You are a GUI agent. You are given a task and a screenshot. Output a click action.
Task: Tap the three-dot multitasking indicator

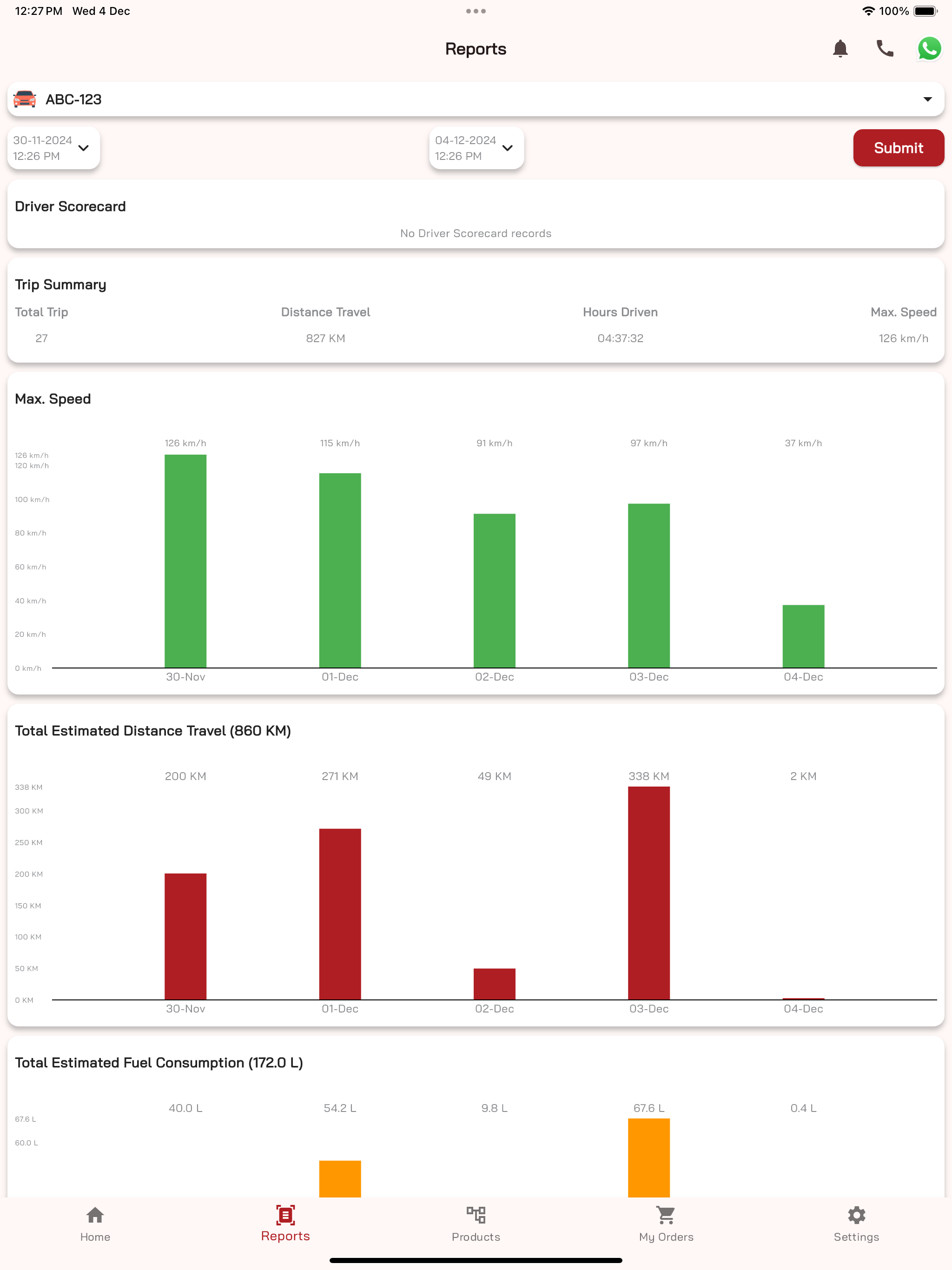coord(476,11)
